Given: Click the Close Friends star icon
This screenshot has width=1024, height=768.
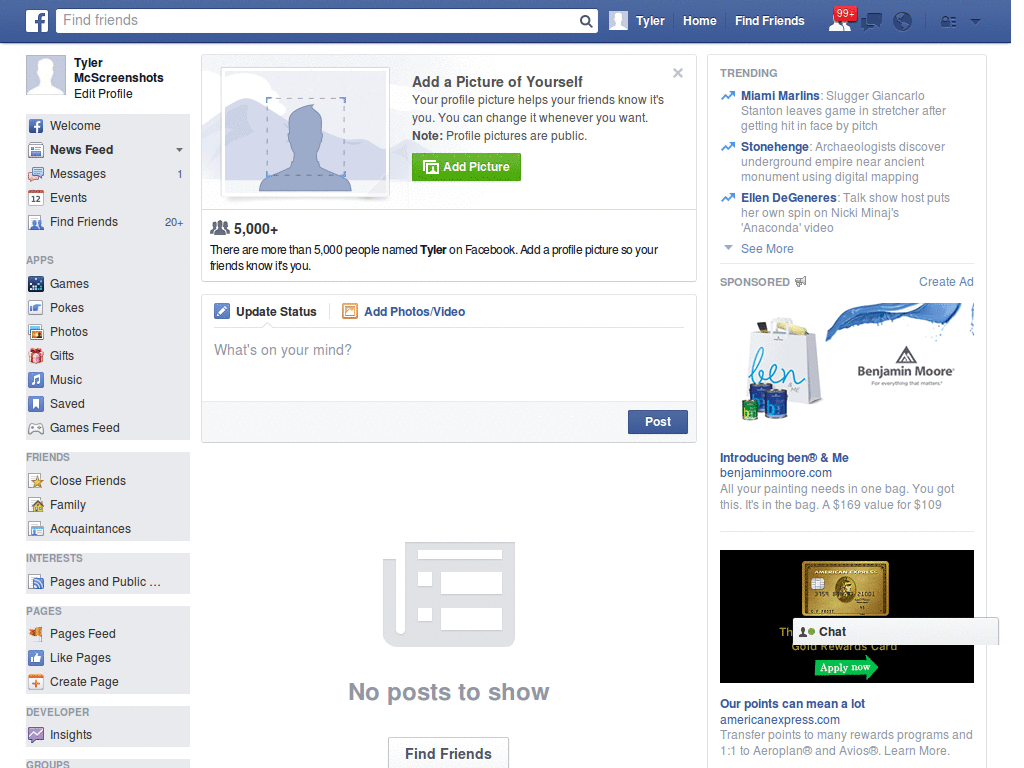Looking at the screenshot, I should (x=36, y=481).
